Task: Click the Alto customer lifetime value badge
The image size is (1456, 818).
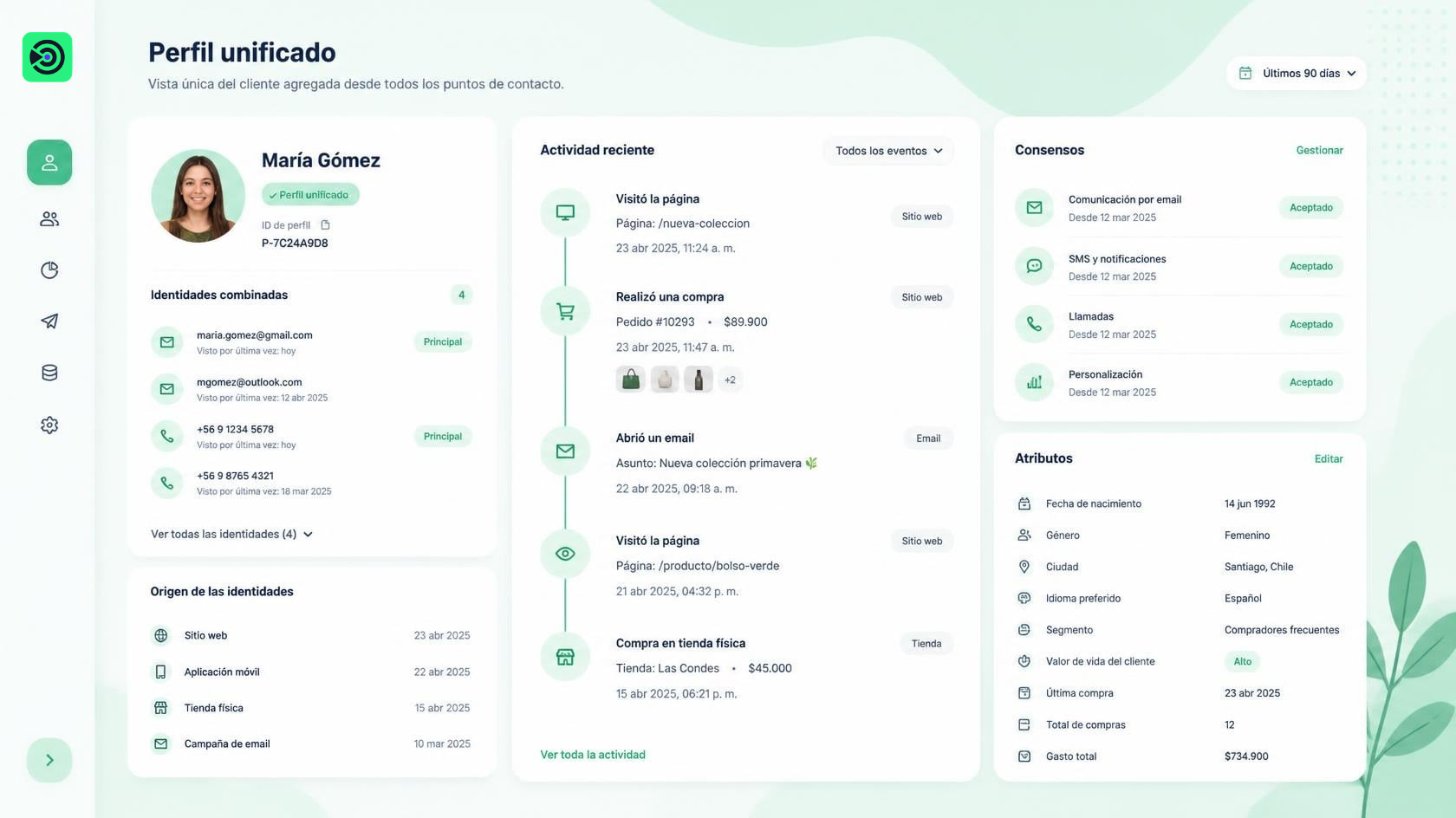Action: (1242, 661)
